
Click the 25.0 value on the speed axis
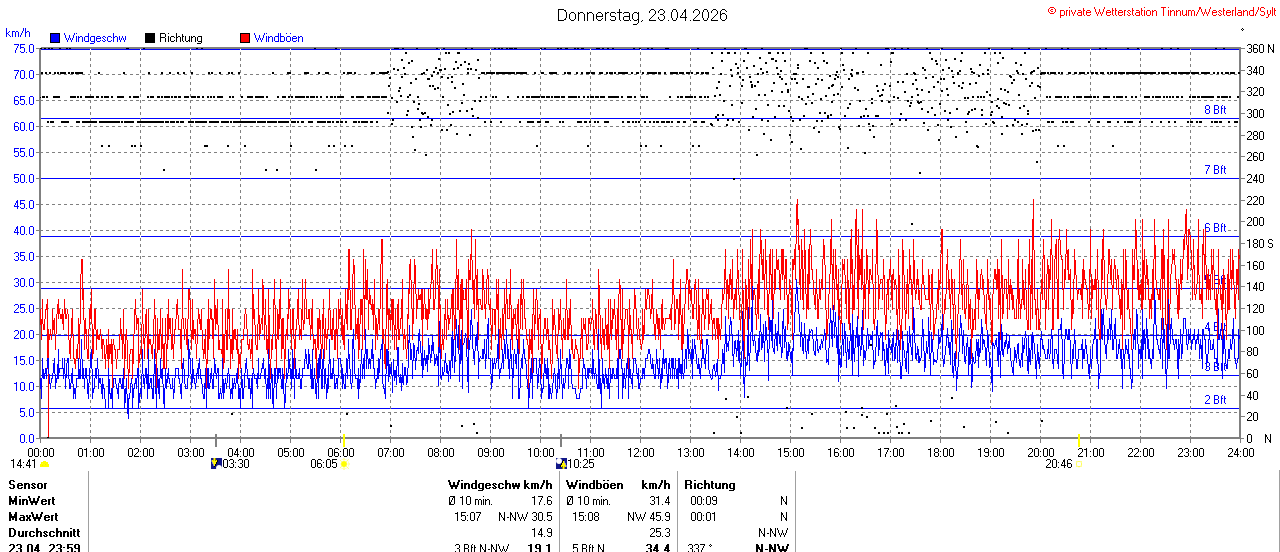tap(23, 308)
